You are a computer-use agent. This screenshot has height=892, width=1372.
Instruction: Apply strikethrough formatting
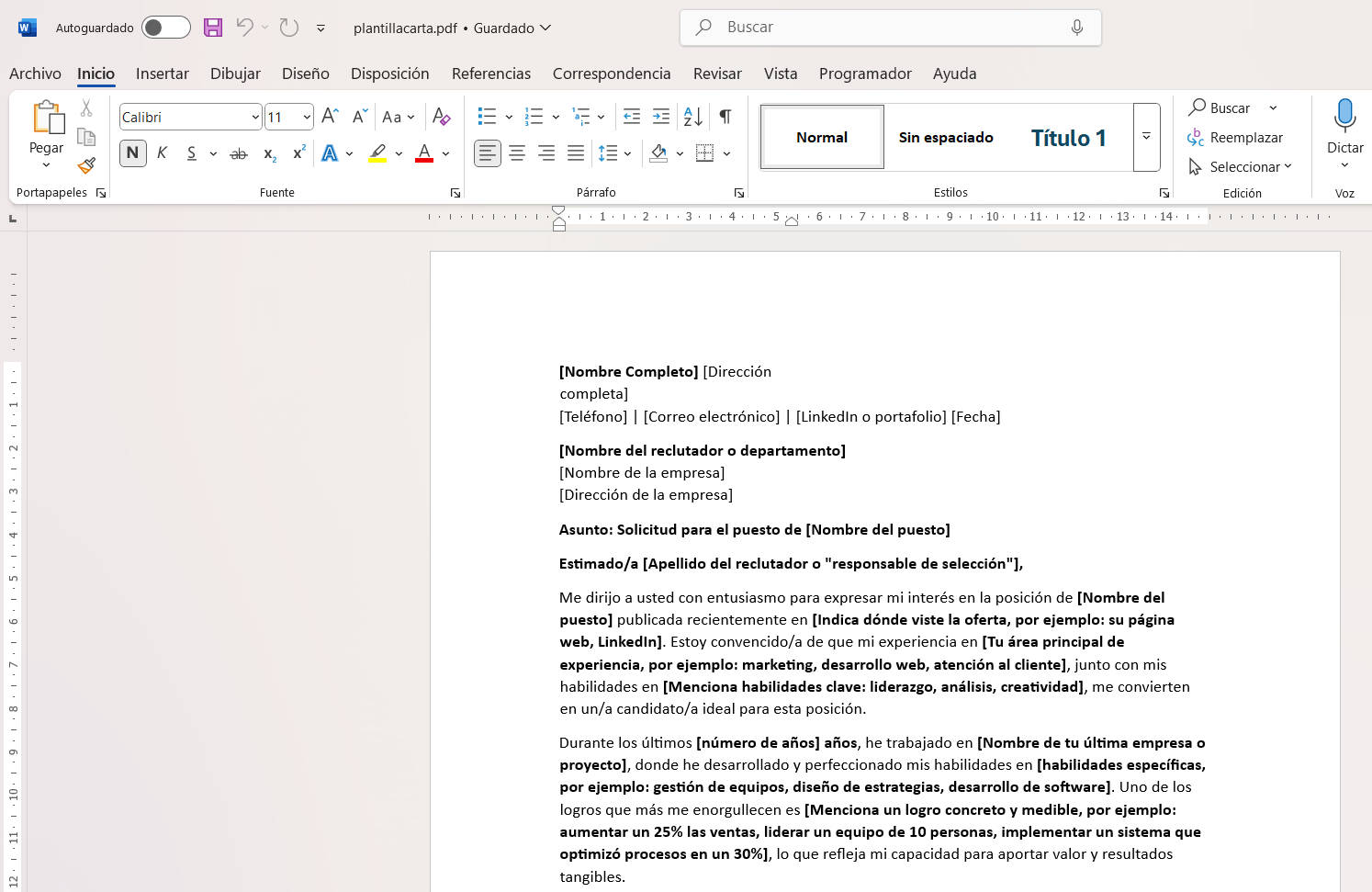(239, 153)
